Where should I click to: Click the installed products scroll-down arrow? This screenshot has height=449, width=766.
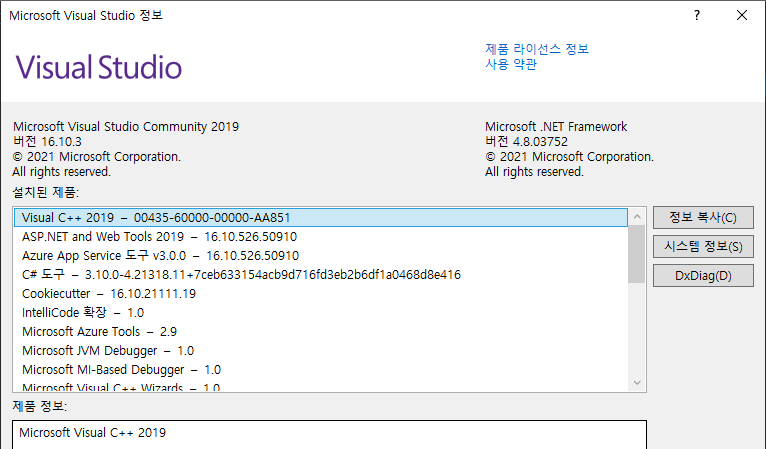(x=637, y=383)
